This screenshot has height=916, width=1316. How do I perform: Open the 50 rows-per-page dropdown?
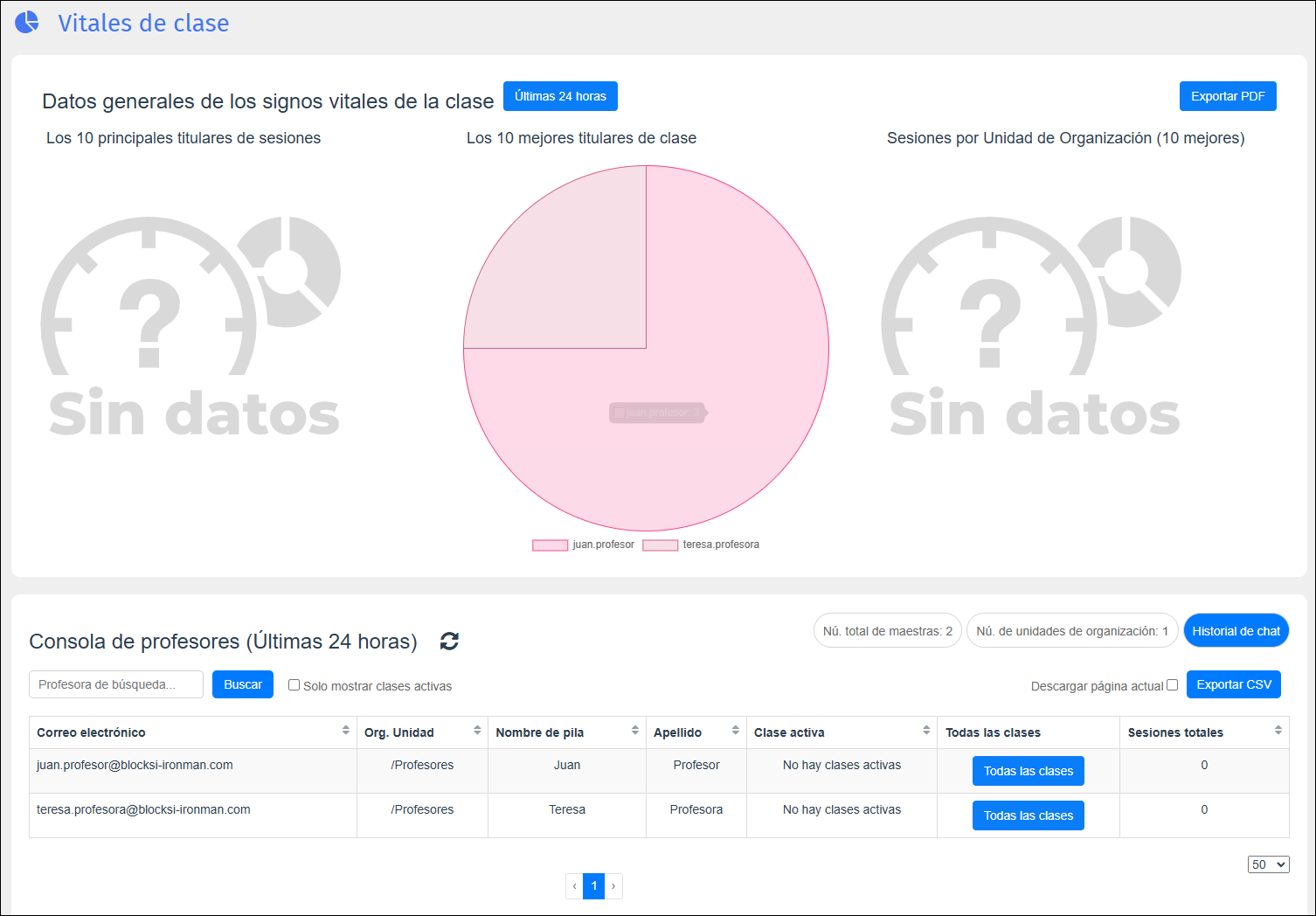[1268, 864]
